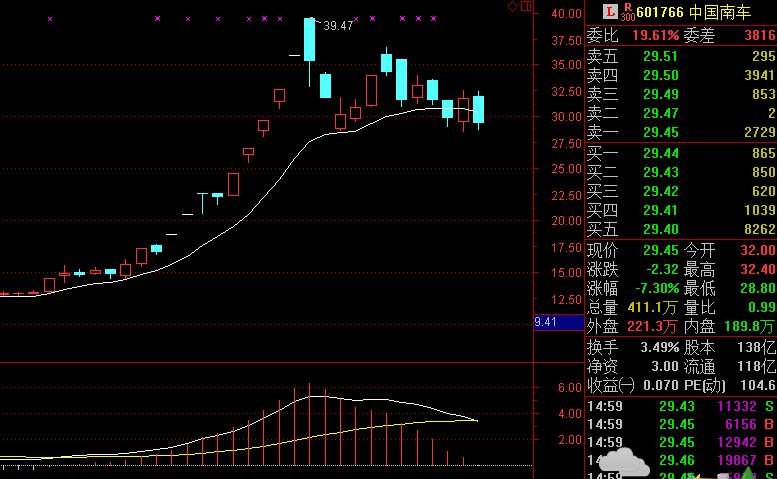Click the tick trade volume 12942
The height and width of the screenshot is (479, 777).
pos(737,442)
